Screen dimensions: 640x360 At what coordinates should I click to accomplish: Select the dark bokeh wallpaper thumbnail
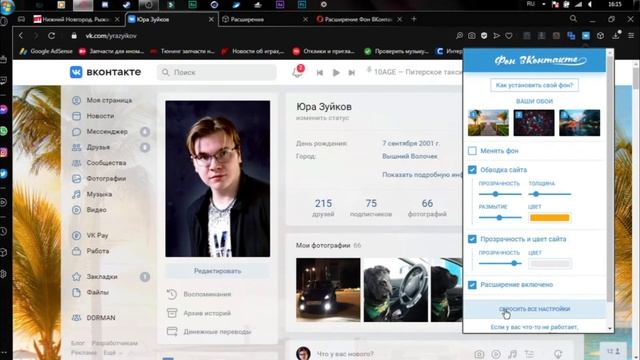click(534, 122)
